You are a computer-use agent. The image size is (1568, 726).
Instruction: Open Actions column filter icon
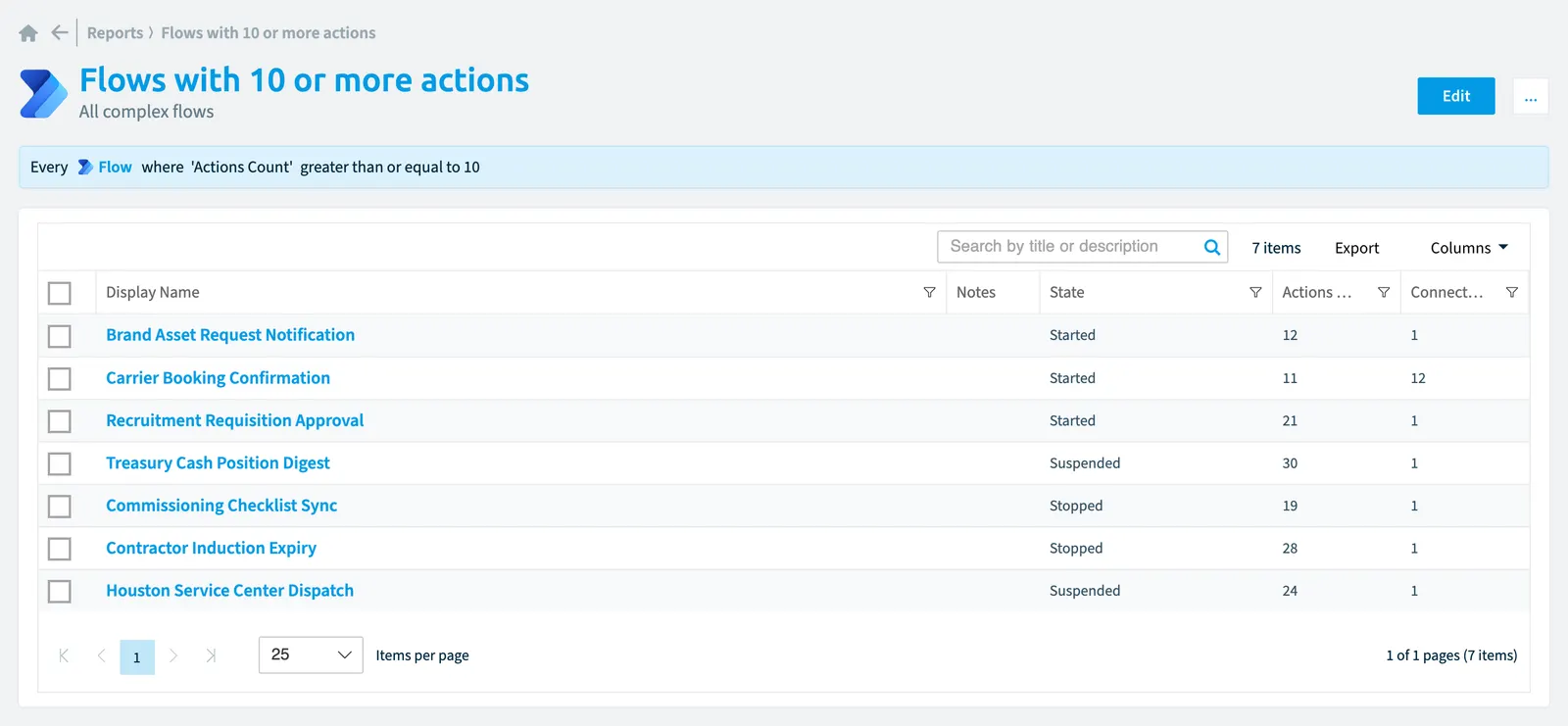(x=1384, y=292)
